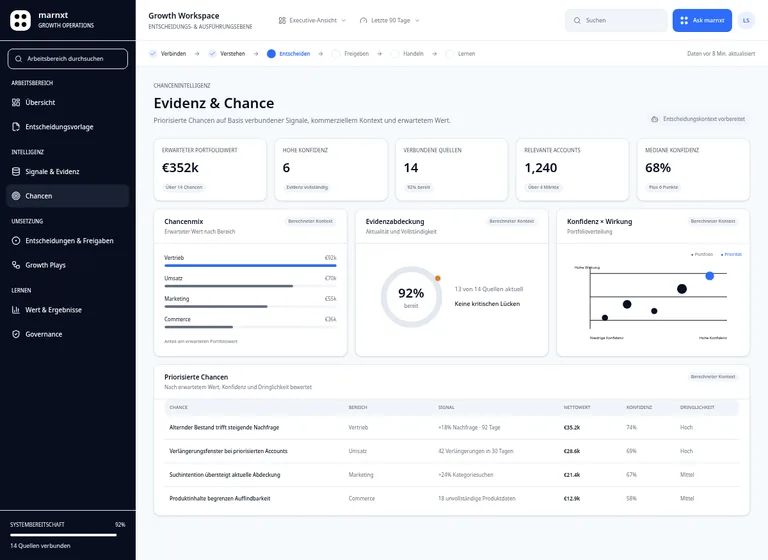This screenshot has width=768, height=560.
Task: Open row Produktinhalte begrenzen Auffindbarkeit
Action: point(452,498)
